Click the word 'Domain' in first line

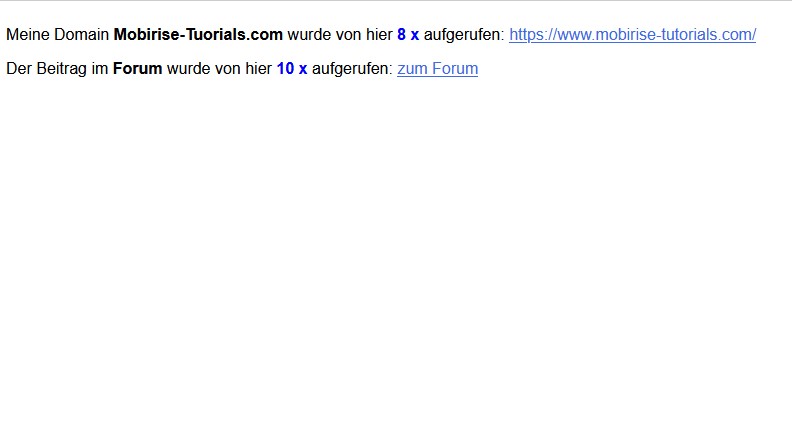click(x=81, y=35)
